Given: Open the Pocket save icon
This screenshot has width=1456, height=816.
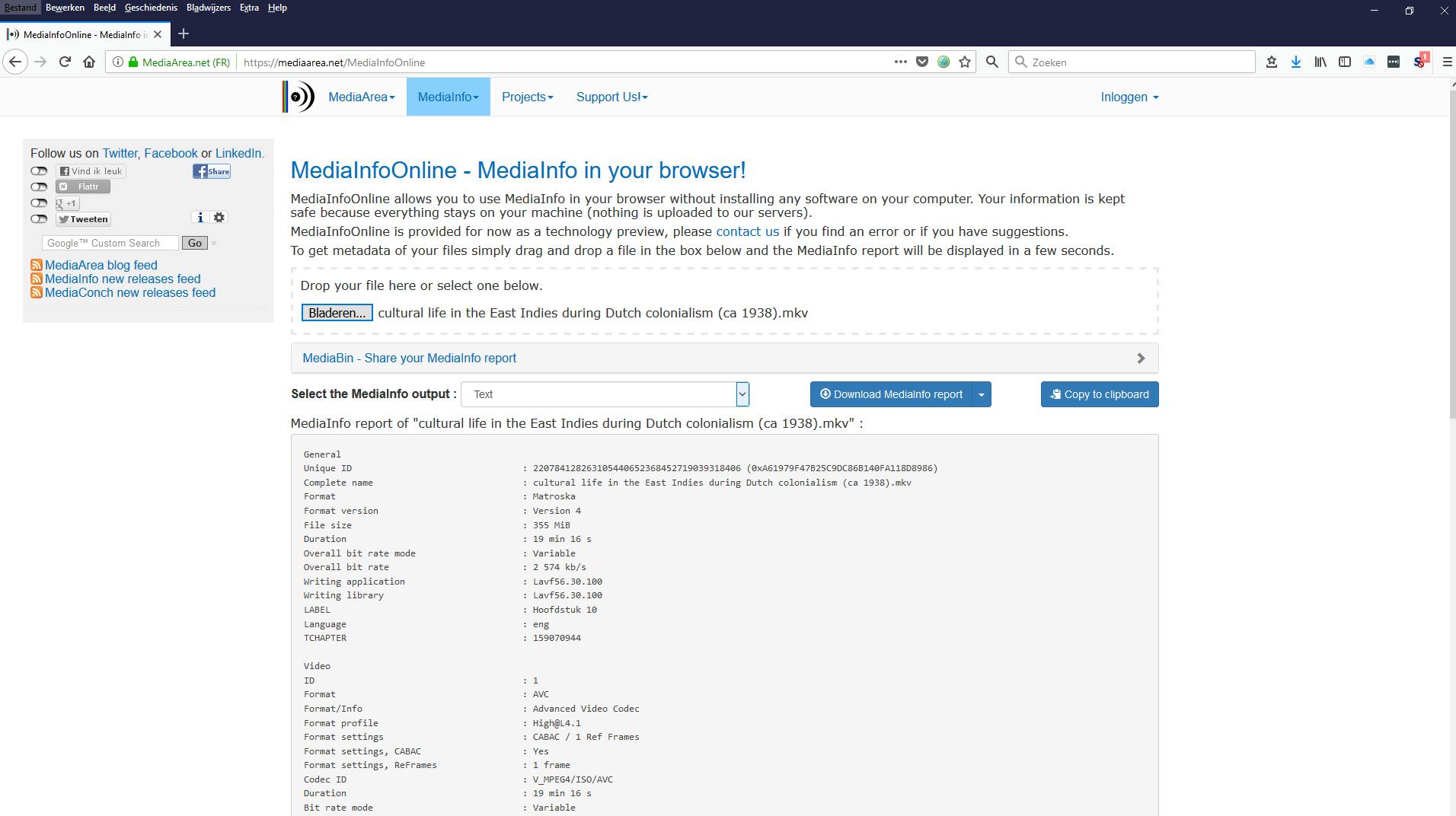Looking at the screenshot, I should [922, 62].
